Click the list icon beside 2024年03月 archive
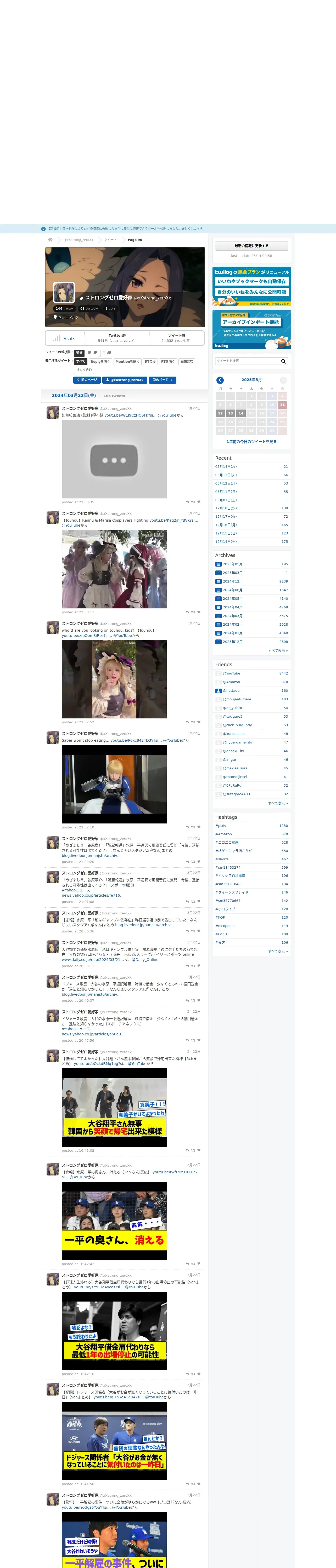 [218, 616]
